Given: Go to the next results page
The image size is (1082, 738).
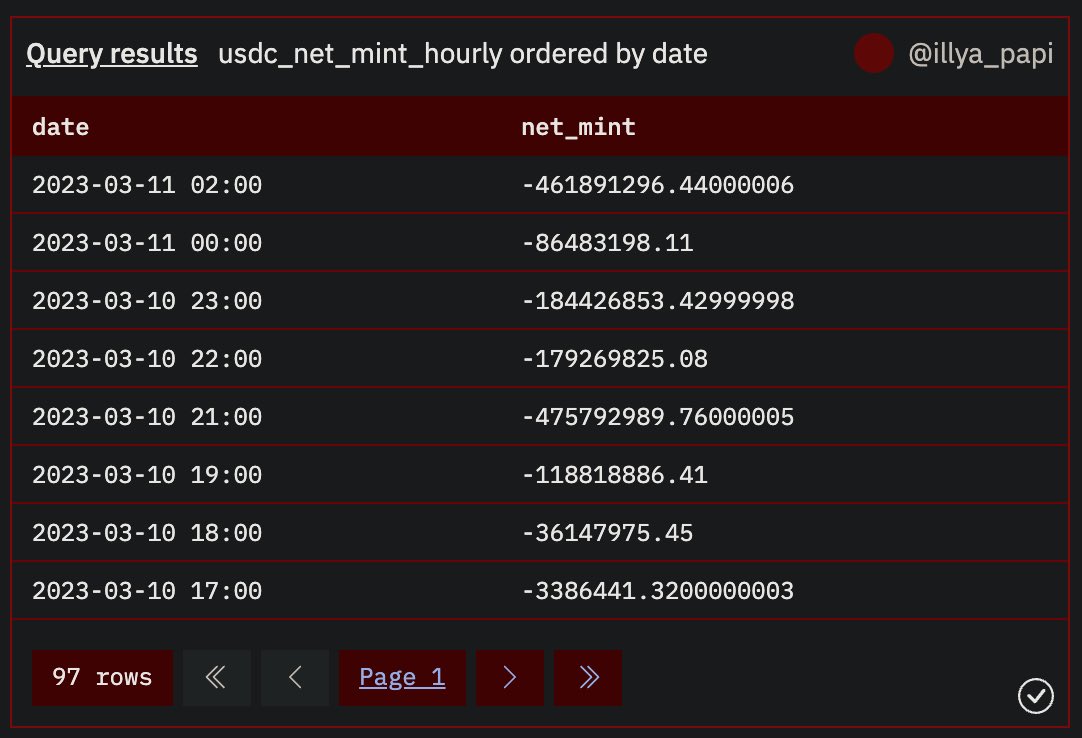Looking at the screenshot, I should [x=510, y=678].
